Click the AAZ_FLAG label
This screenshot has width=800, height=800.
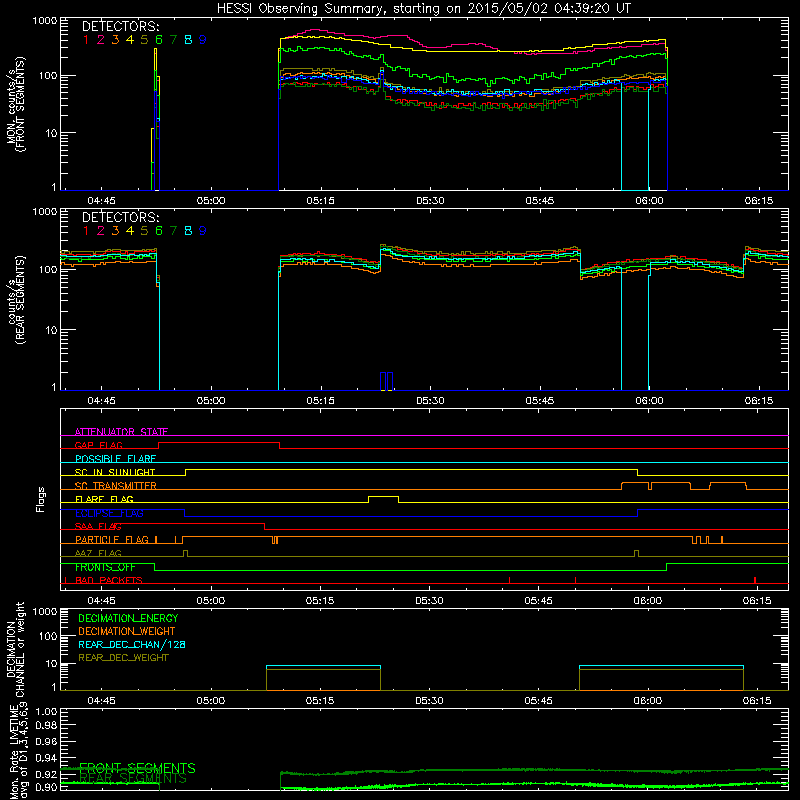click(x=98, y=553)
